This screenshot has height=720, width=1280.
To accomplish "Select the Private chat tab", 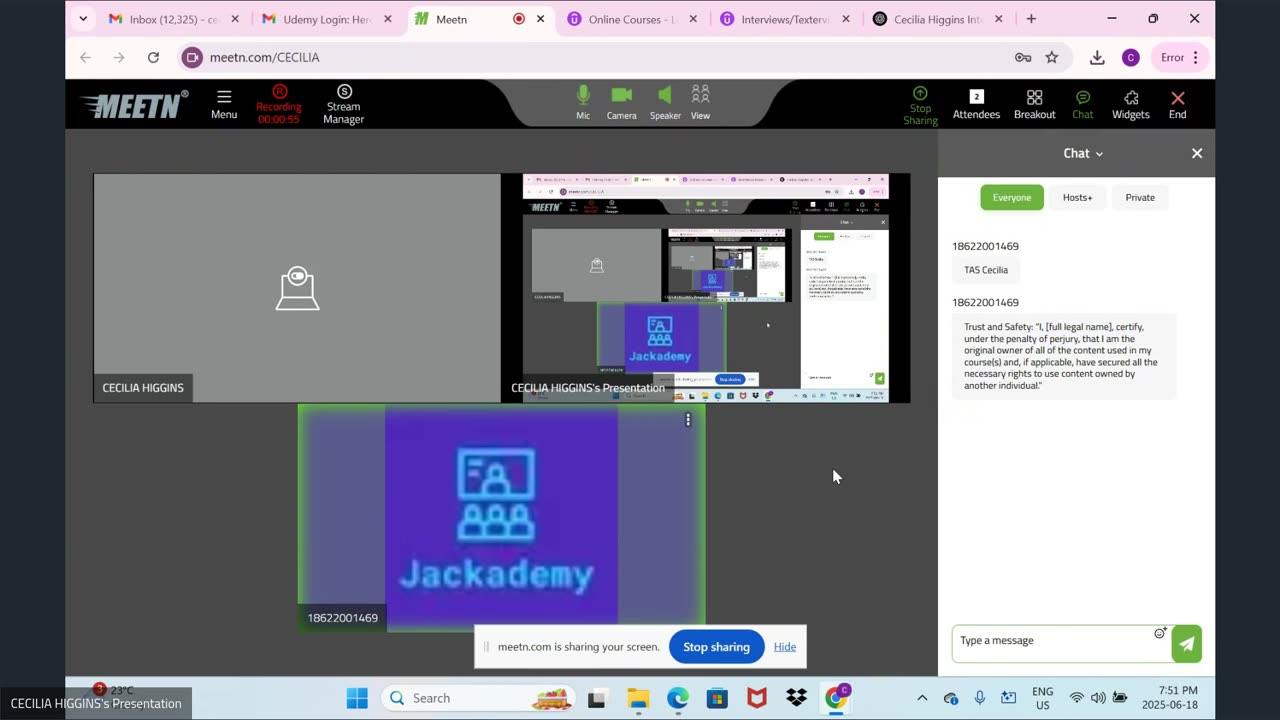I will tap(1140, 197).
